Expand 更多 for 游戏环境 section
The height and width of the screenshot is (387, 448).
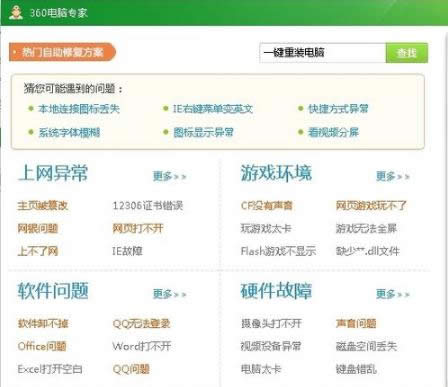point(393,176)
